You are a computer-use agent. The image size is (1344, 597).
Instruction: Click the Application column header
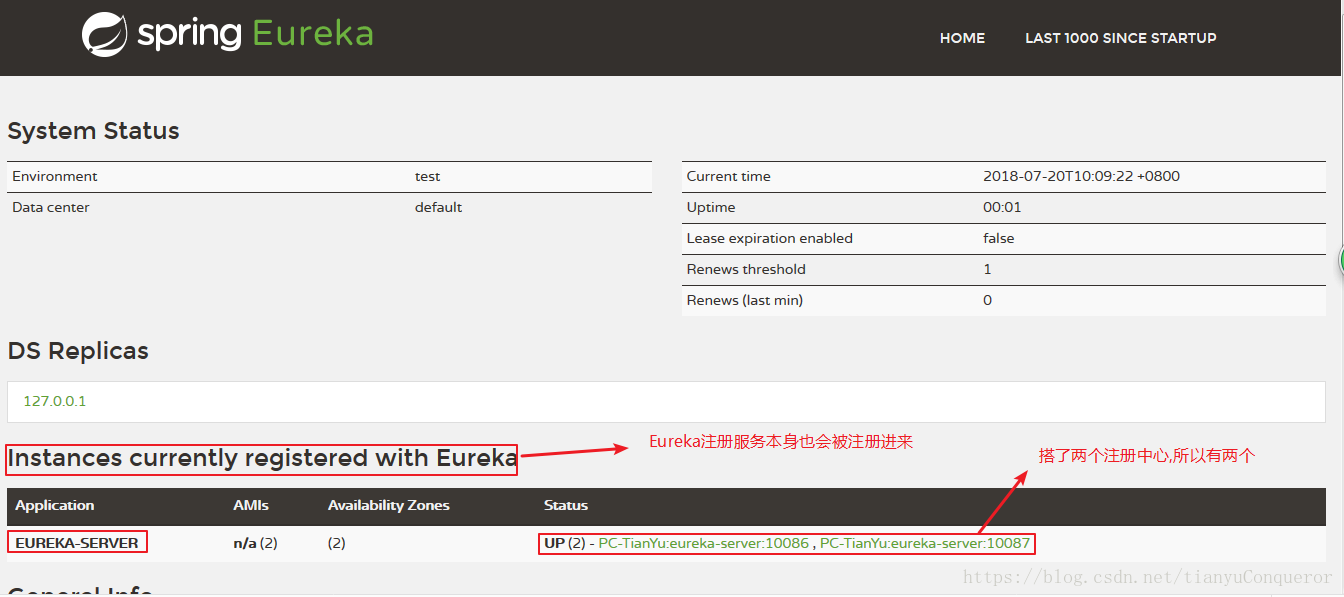click(55, 506)
